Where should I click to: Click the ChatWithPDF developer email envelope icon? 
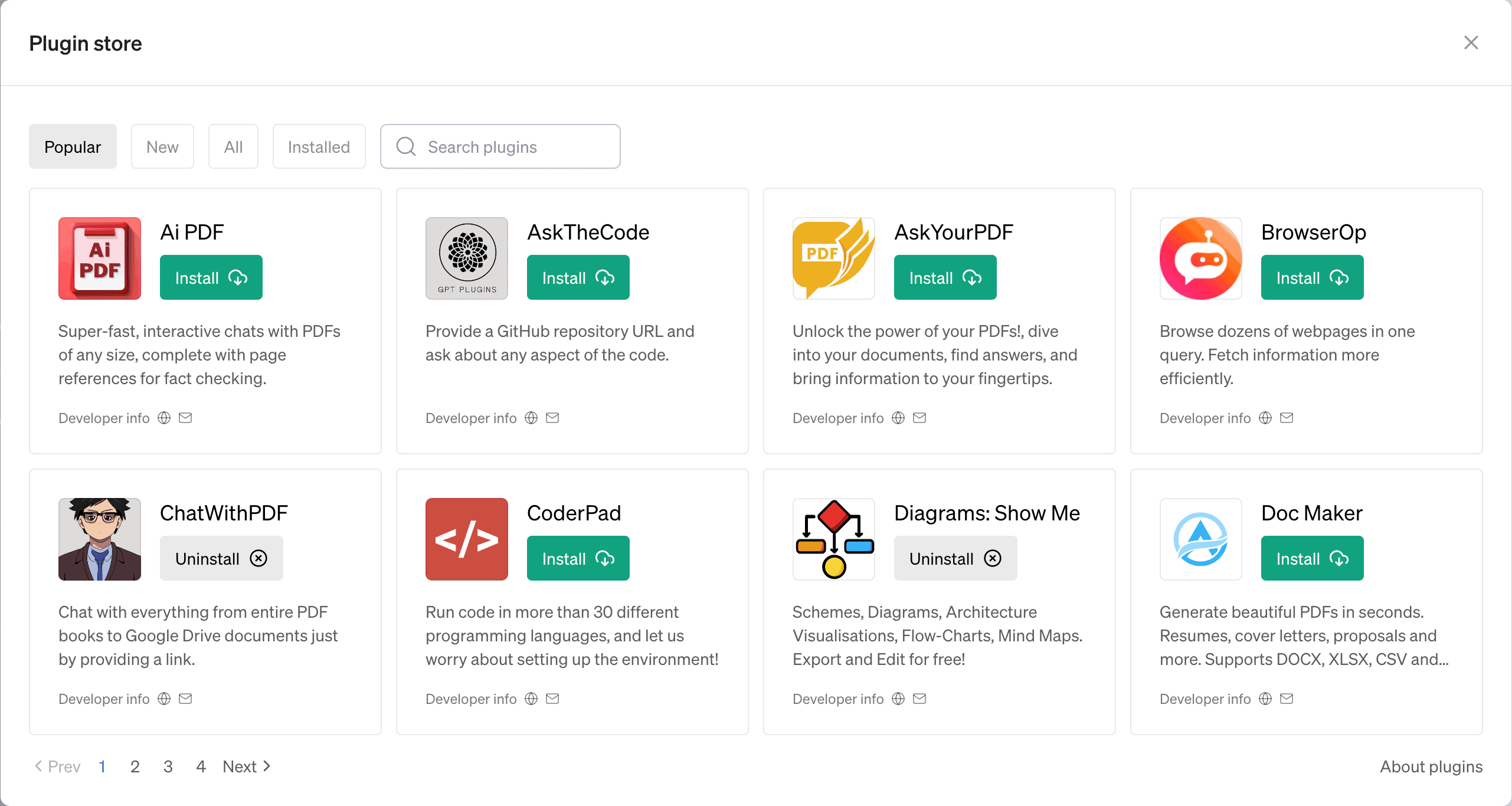pyautogui.click(x=185, y=699)
